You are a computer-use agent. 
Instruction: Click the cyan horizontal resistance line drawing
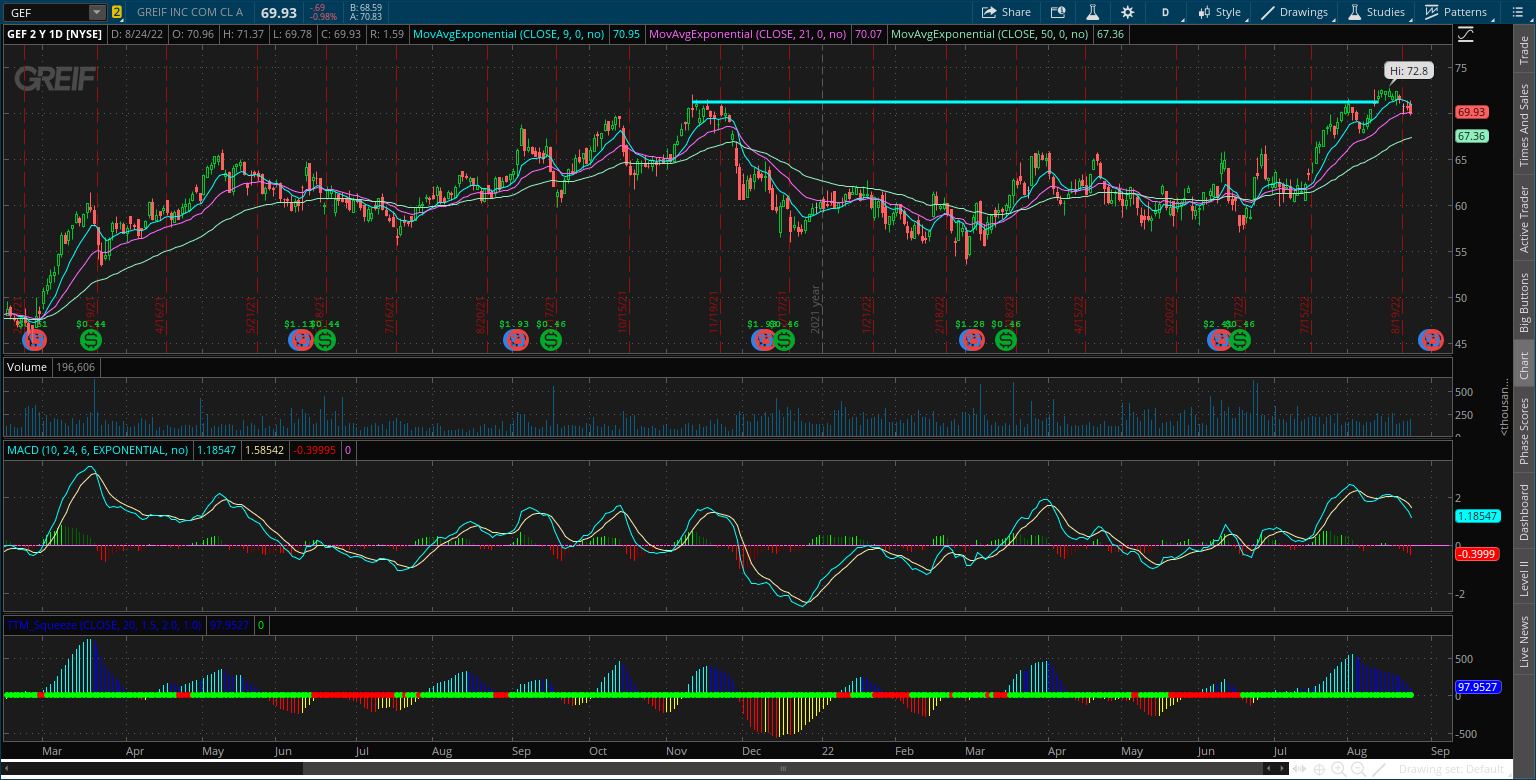(1035, 102)
